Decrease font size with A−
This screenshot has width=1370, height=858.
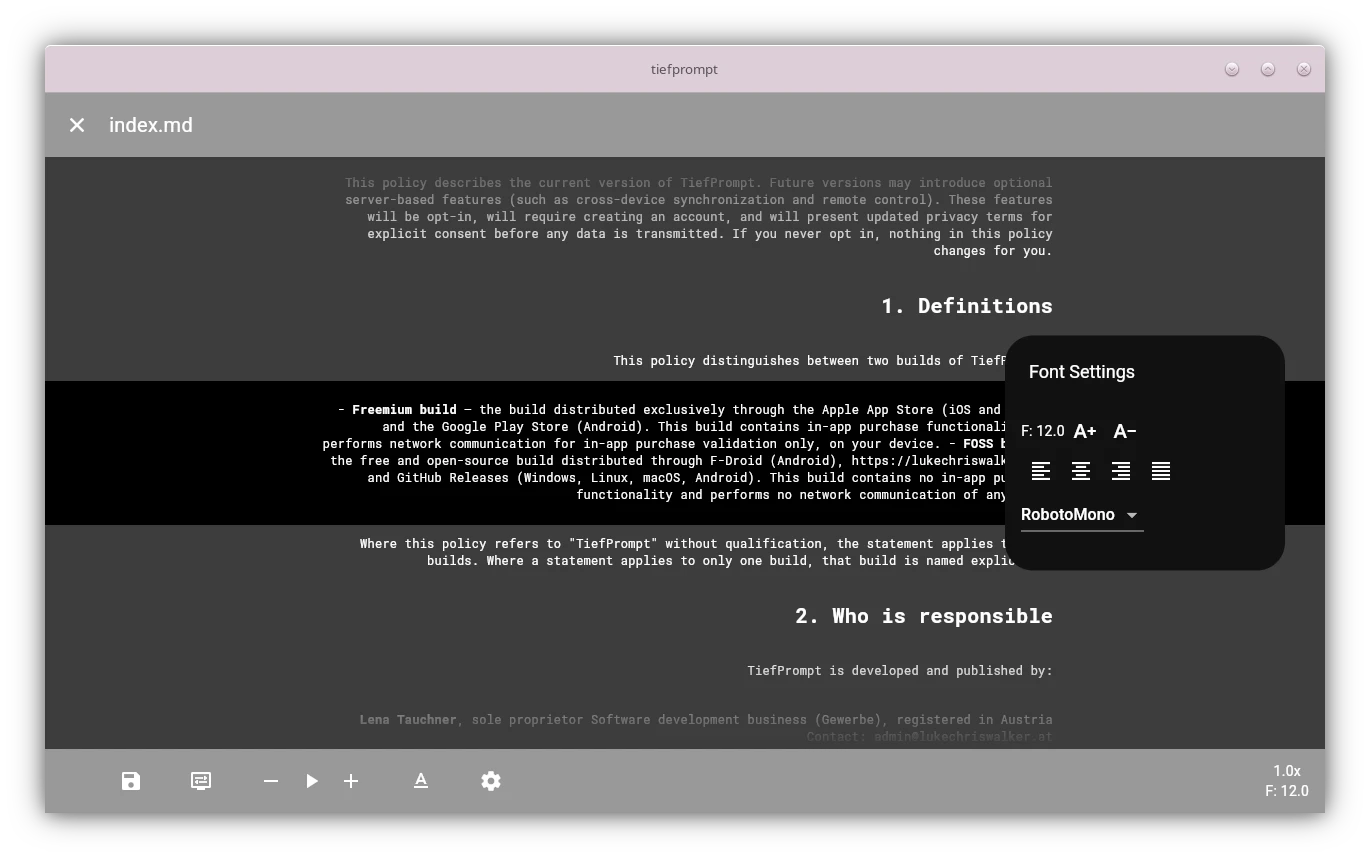coord(1125,431)
